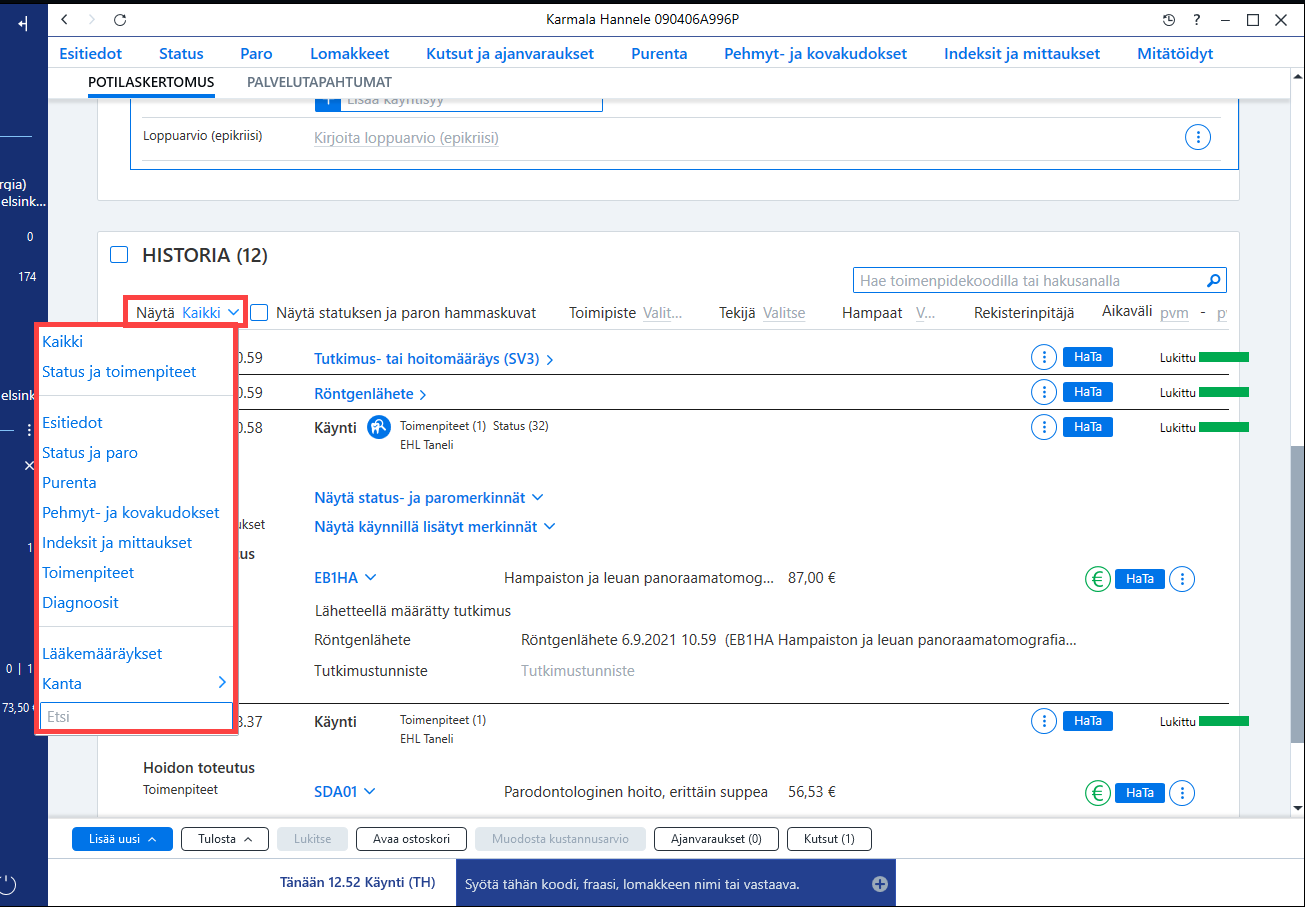Select Toimenpiteet from the Näytä list
The height and width of the screenshot is (907, 1305).
tap(88, 573)
